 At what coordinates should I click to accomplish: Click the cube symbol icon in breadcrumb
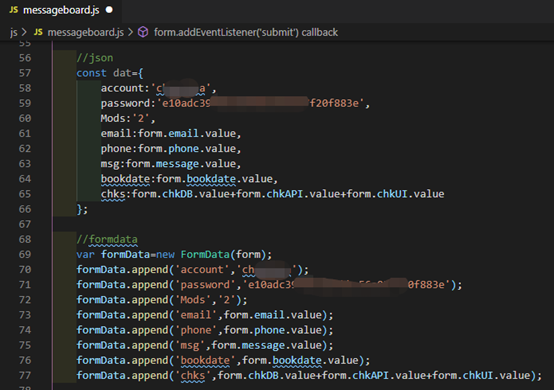(143, 32)
